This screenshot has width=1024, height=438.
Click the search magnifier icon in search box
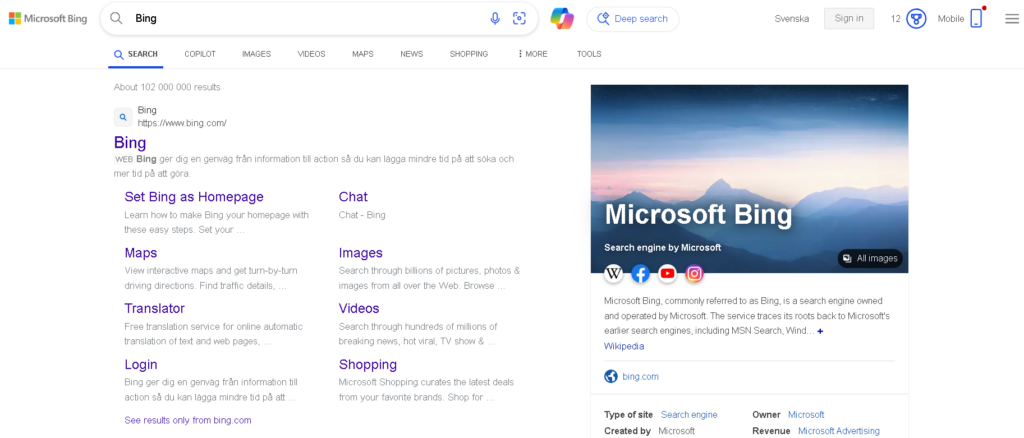(116, 18)
